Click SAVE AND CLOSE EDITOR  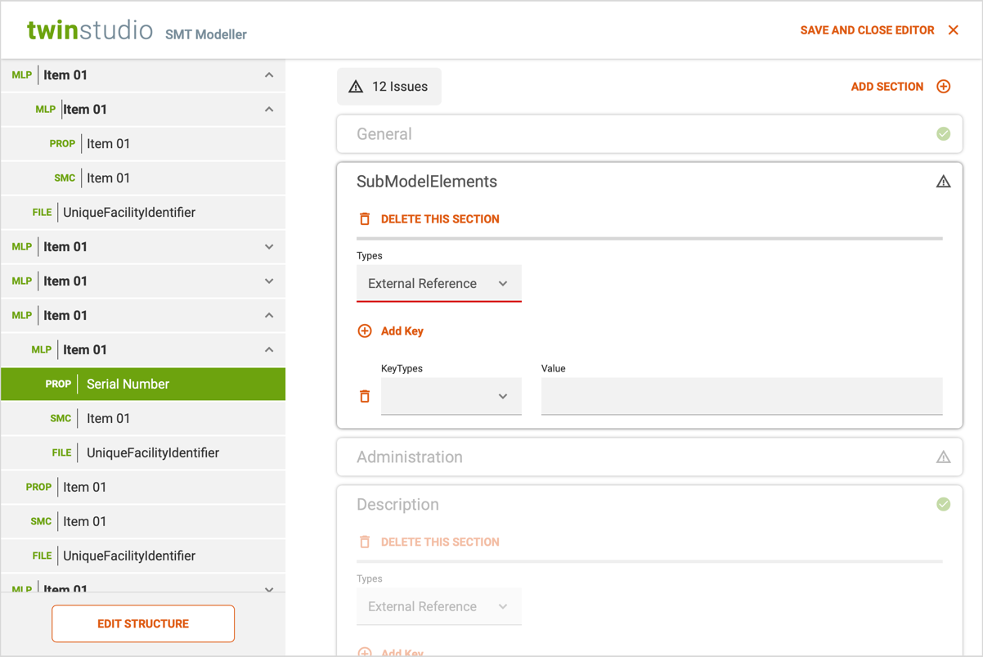click(866, 30)
